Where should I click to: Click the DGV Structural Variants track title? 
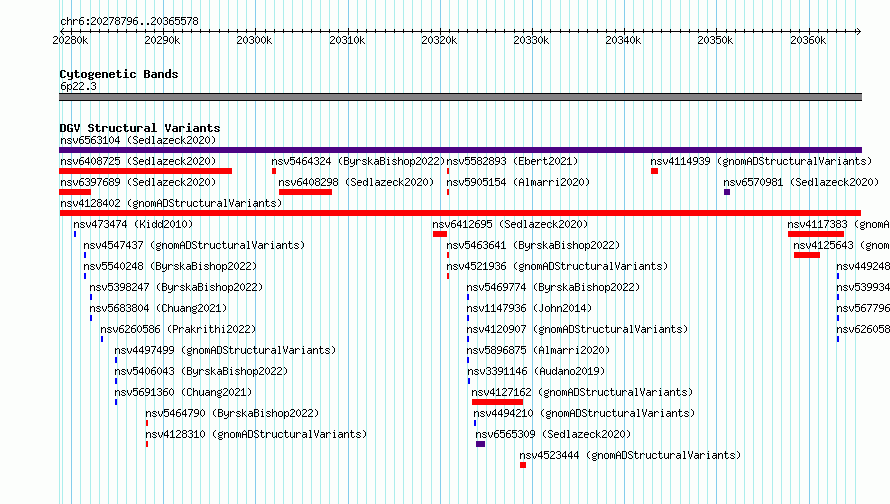point(140,128)
